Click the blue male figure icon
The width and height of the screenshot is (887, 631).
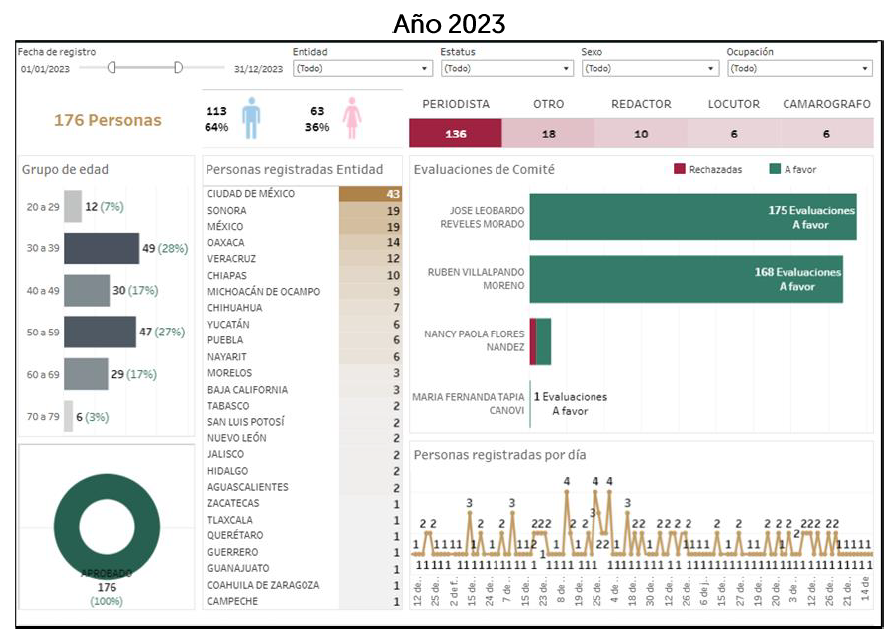click(x=250, y=118)
